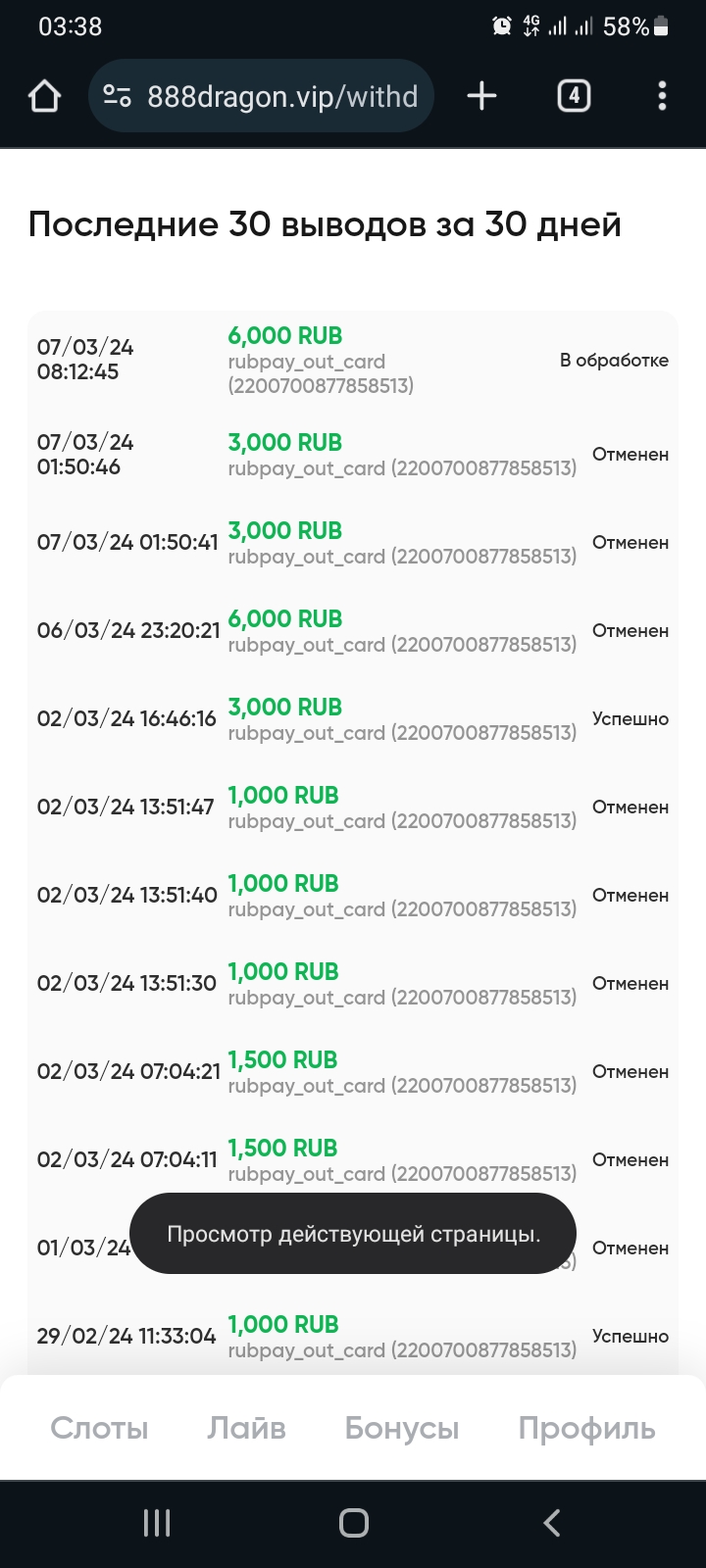This screenshot has height=1568, width=706.
Task: Tap the browser home icon
Action: coord(44,96)
